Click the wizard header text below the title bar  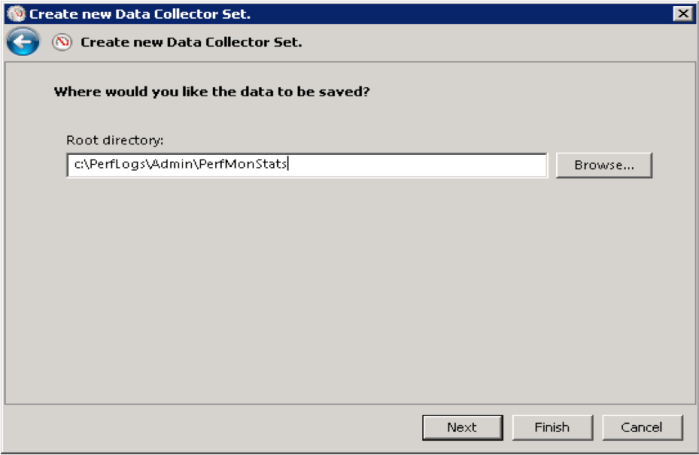(191, 42)
